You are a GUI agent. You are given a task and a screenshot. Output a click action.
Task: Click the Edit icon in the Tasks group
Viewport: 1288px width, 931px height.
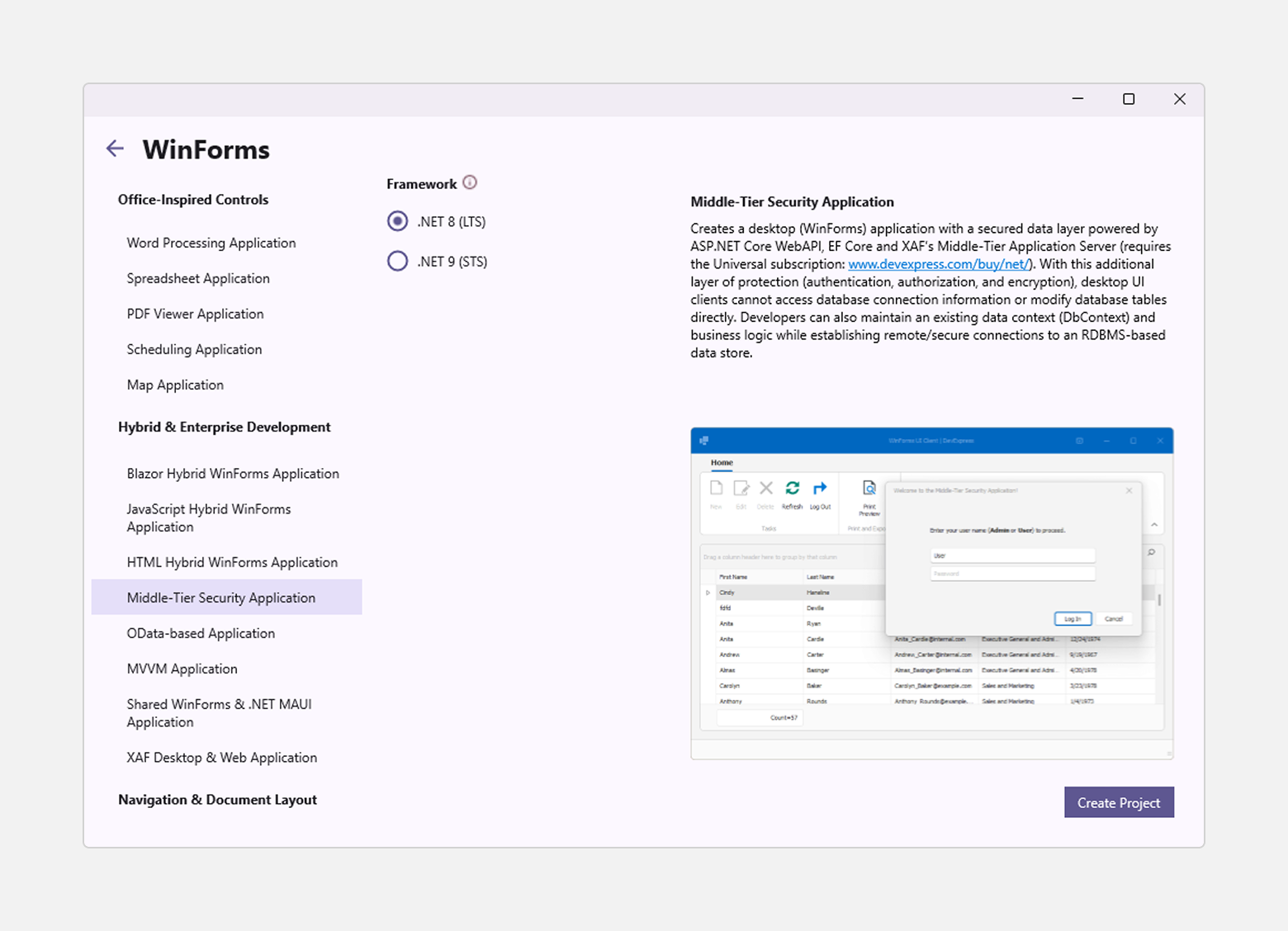point(742,489)
